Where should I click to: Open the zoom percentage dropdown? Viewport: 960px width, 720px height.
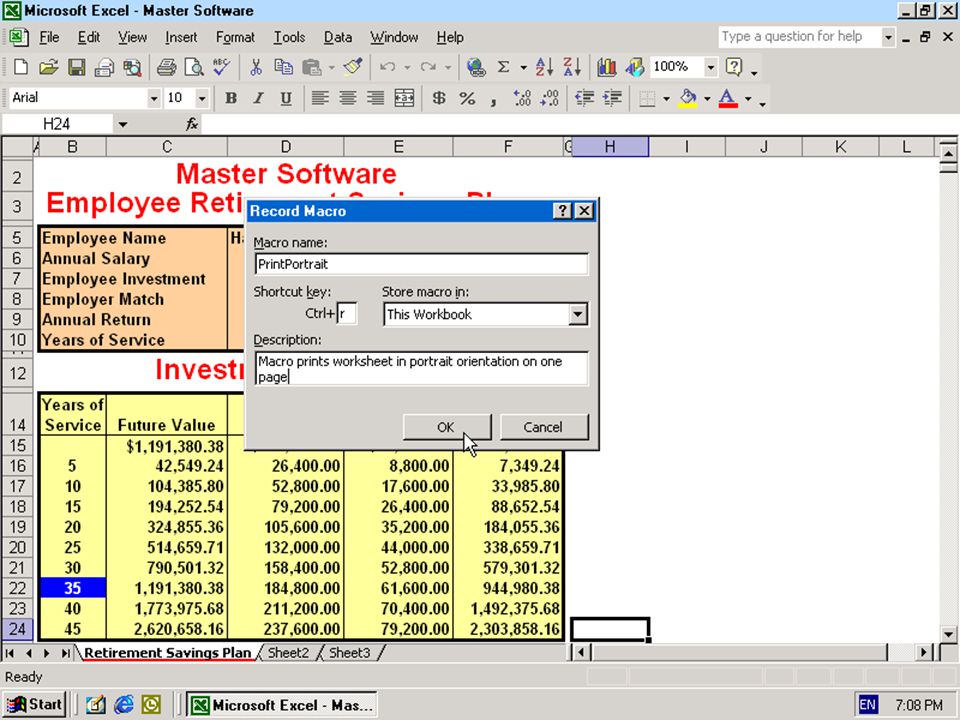coord(710,67)
